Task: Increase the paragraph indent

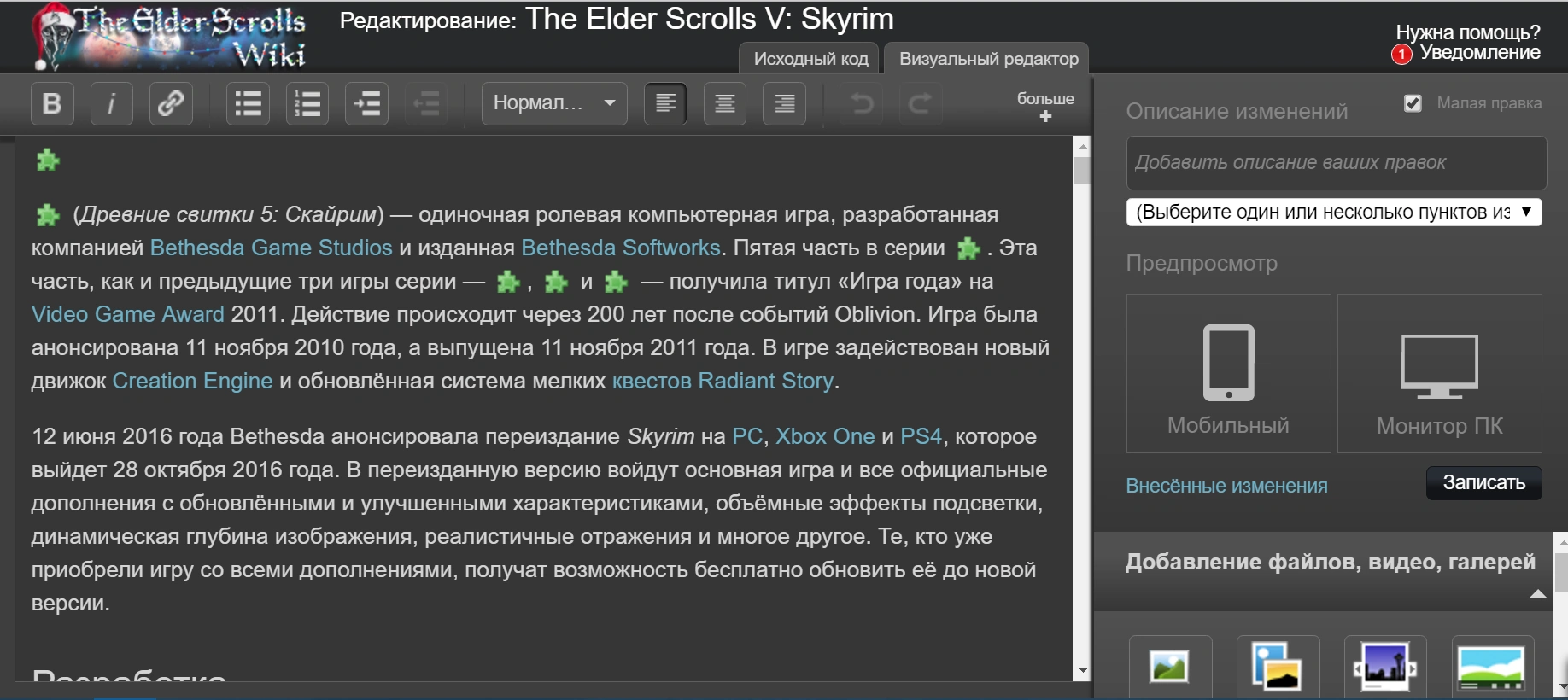Action: click(367, 104)
